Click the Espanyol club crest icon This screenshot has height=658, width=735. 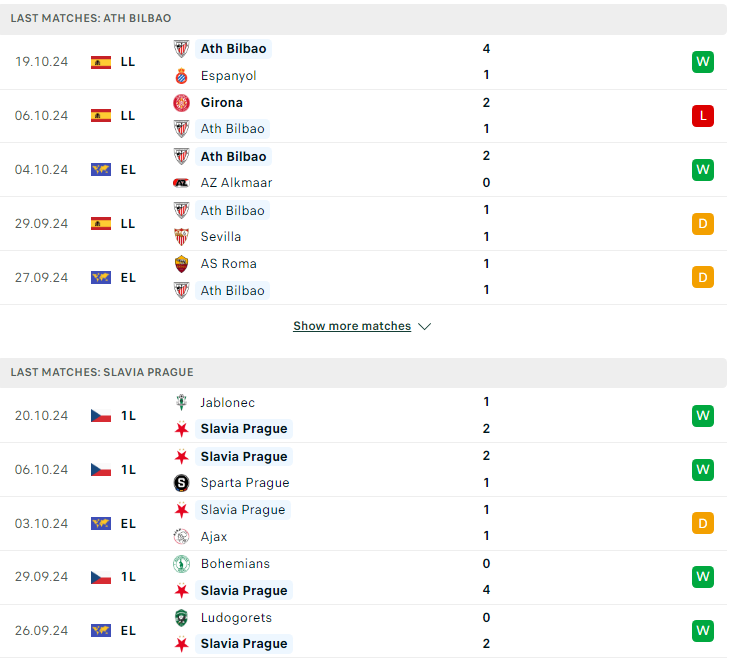(x=181, y=76)
